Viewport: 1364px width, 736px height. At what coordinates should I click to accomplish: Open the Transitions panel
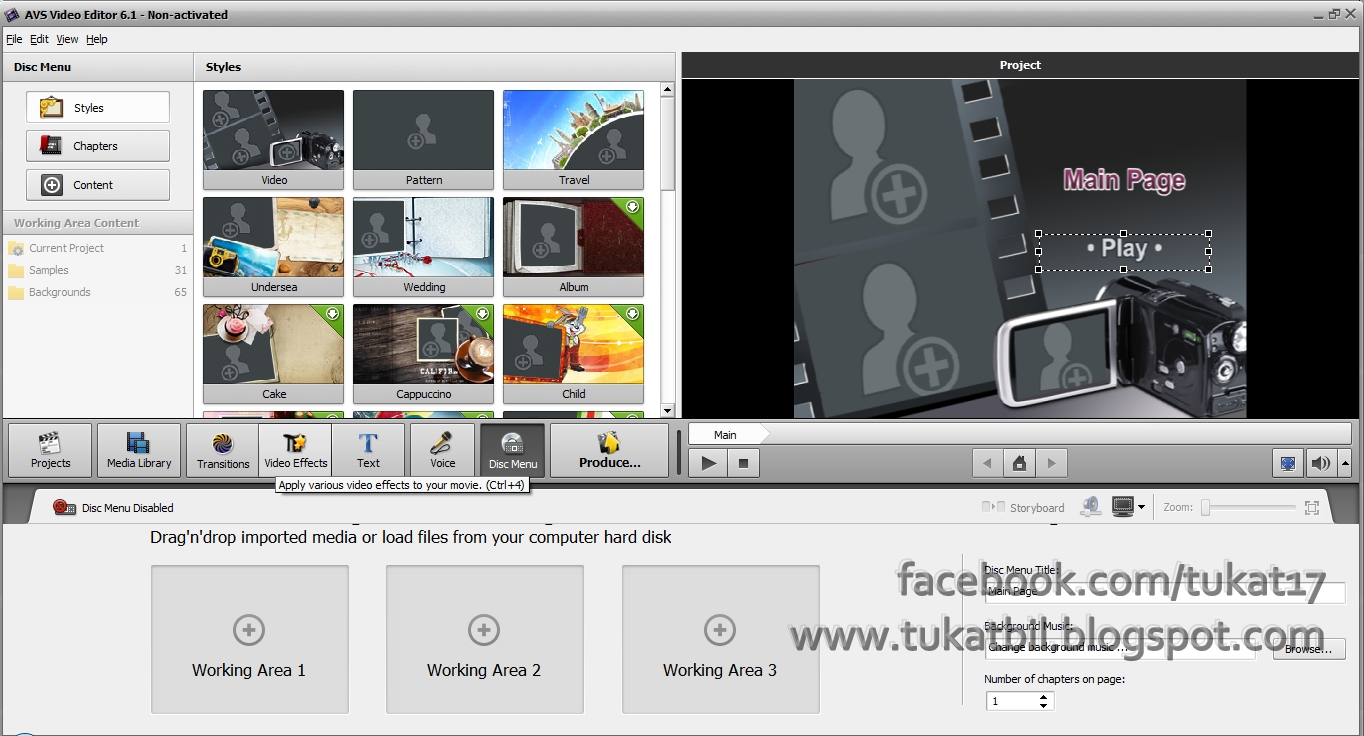(x=223, y=450)
